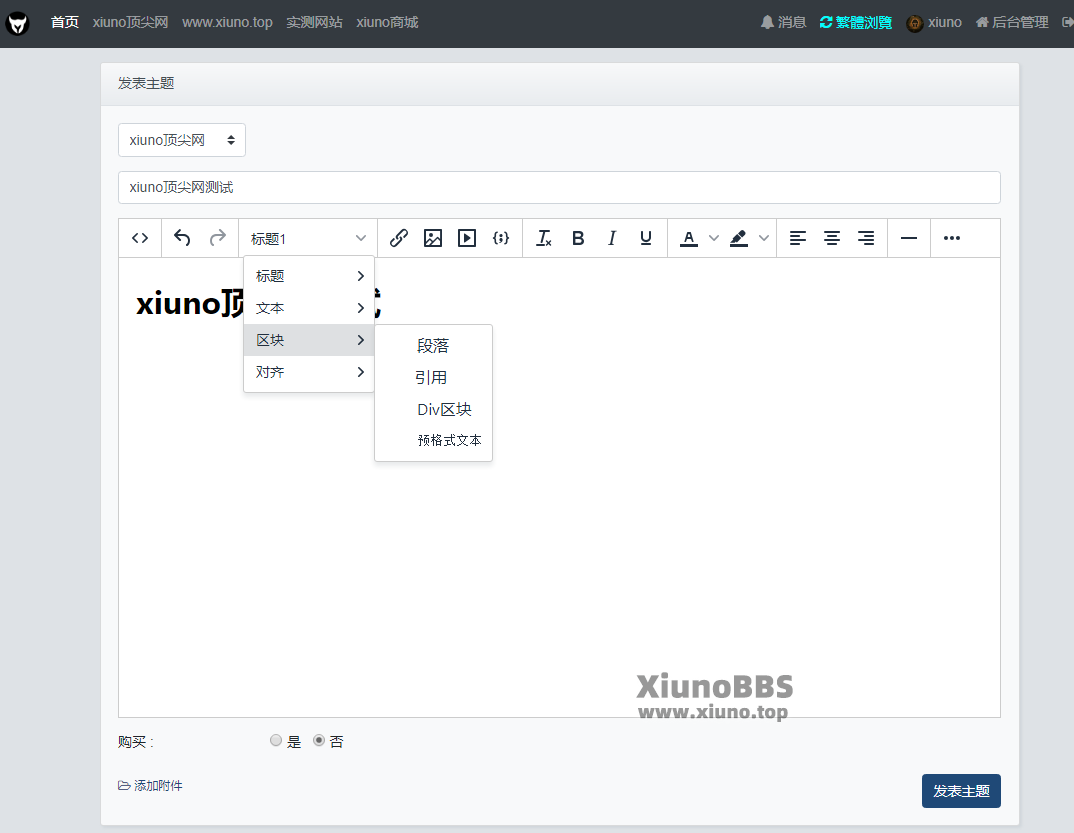Image resolution: width=1074 pixels, height=833 pixels.
Task: Click the highlight background color swatch
Action: click(x=739, y=238)
